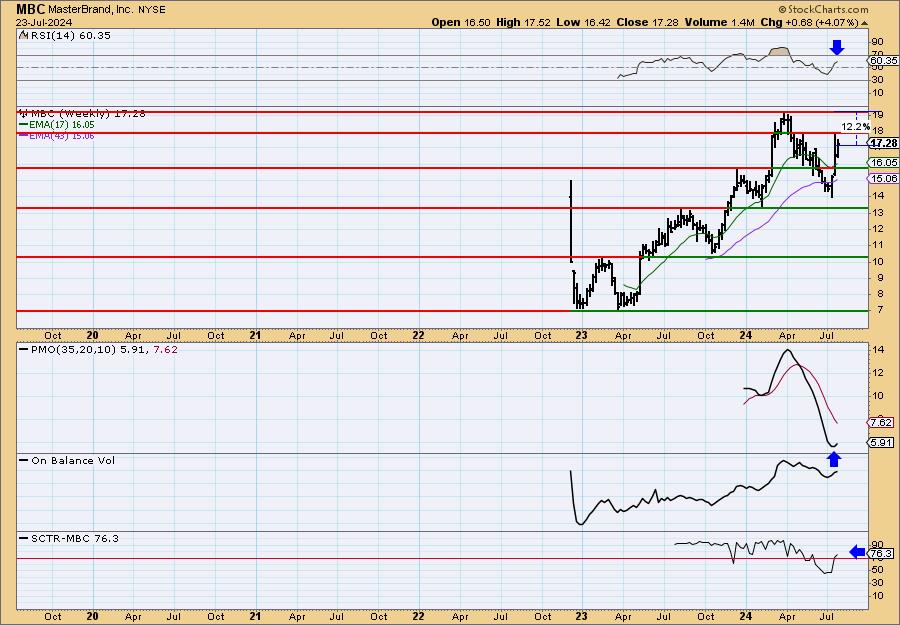This screenshot has width=900, height=625.
Task: Click the High 17.52 value
Action: tap(523, 22)
